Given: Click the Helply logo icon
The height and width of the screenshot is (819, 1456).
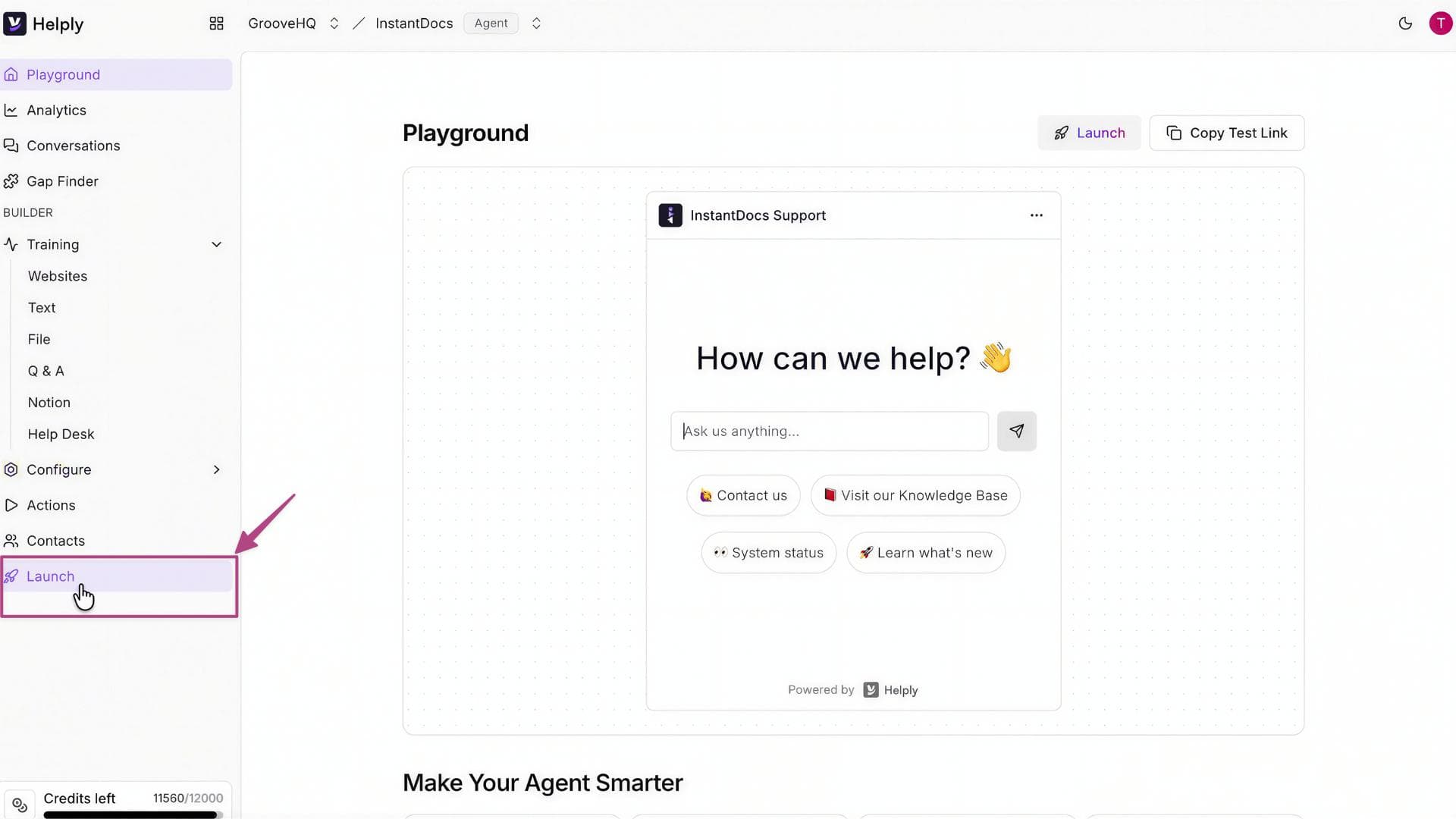Looking at the screenshot, I should [14, 24].
